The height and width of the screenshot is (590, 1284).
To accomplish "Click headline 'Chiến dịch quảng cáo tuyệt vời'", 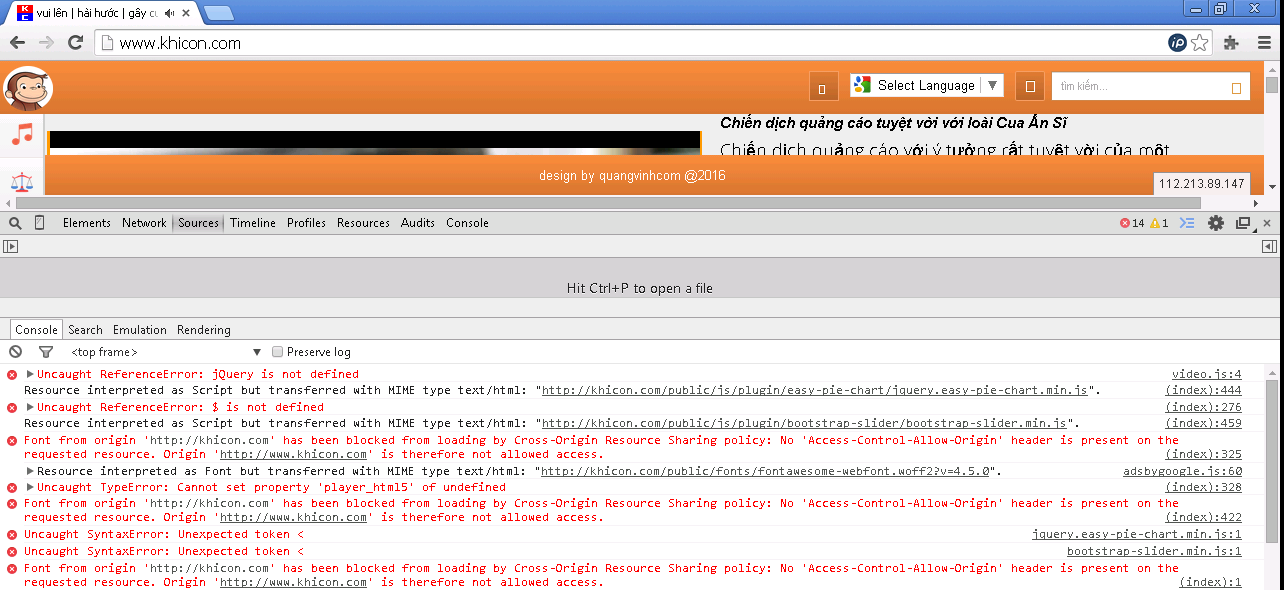I will 895,123.
